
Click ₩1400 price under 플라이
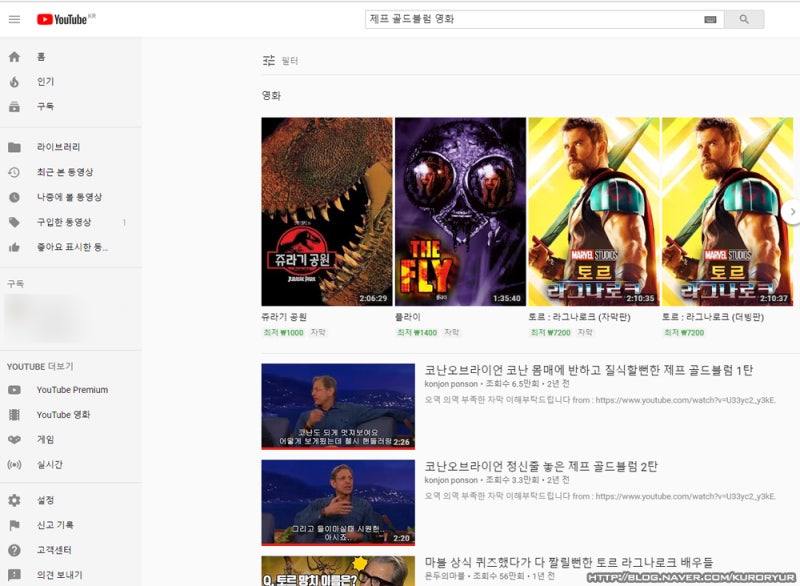417,333
